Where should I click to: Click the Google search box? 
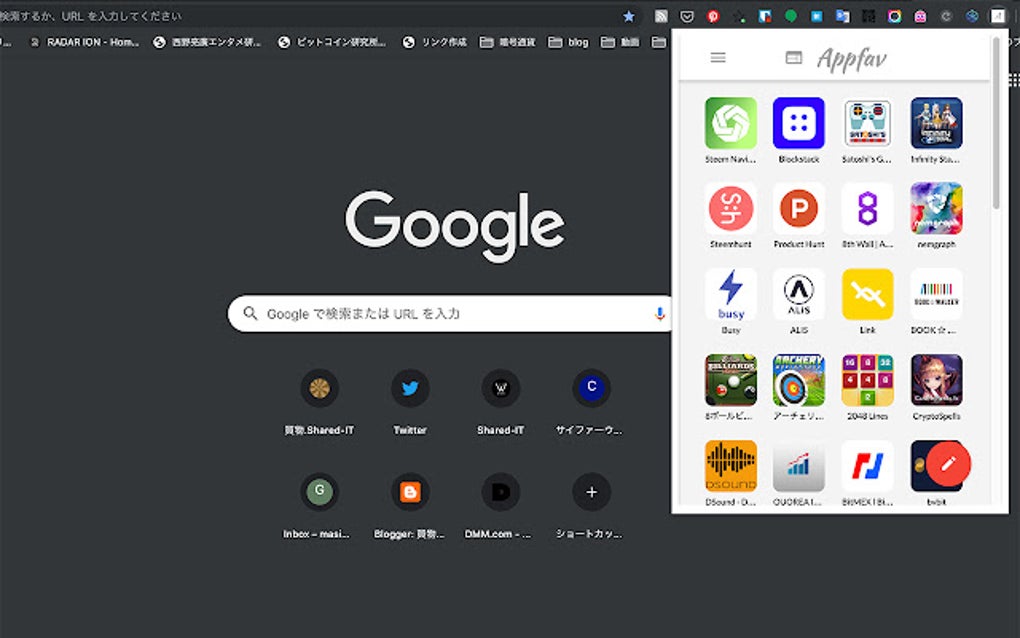click(x=449, y=313)
